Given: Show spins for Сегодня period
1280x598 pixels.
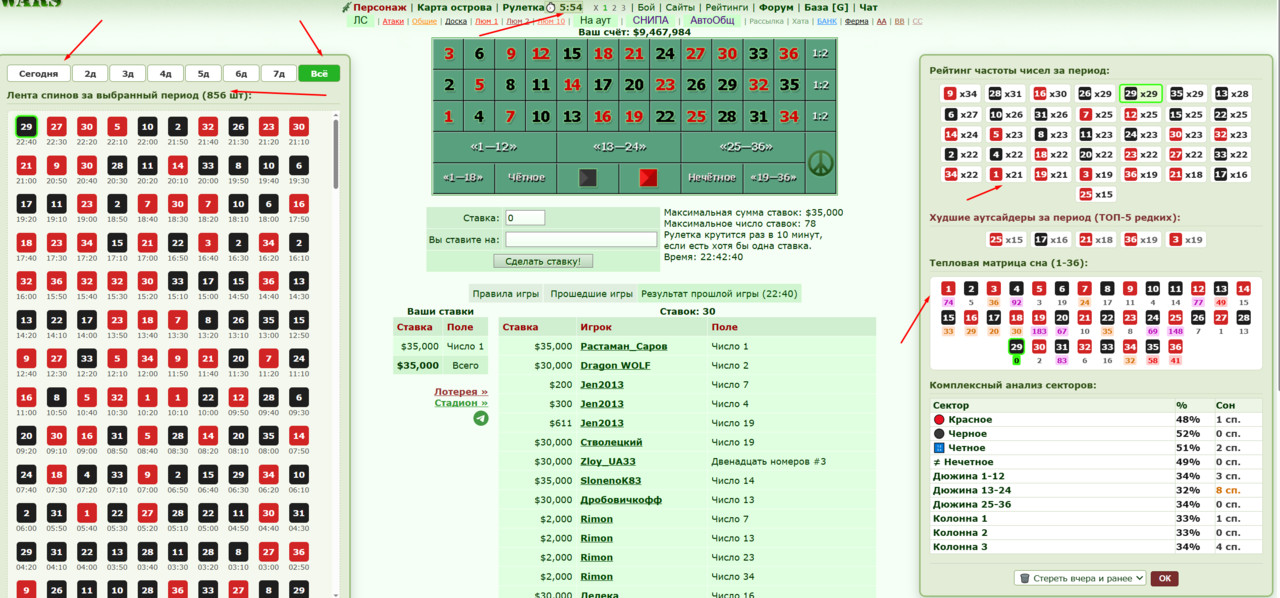Looking at the screenshot, I should 39,73.
